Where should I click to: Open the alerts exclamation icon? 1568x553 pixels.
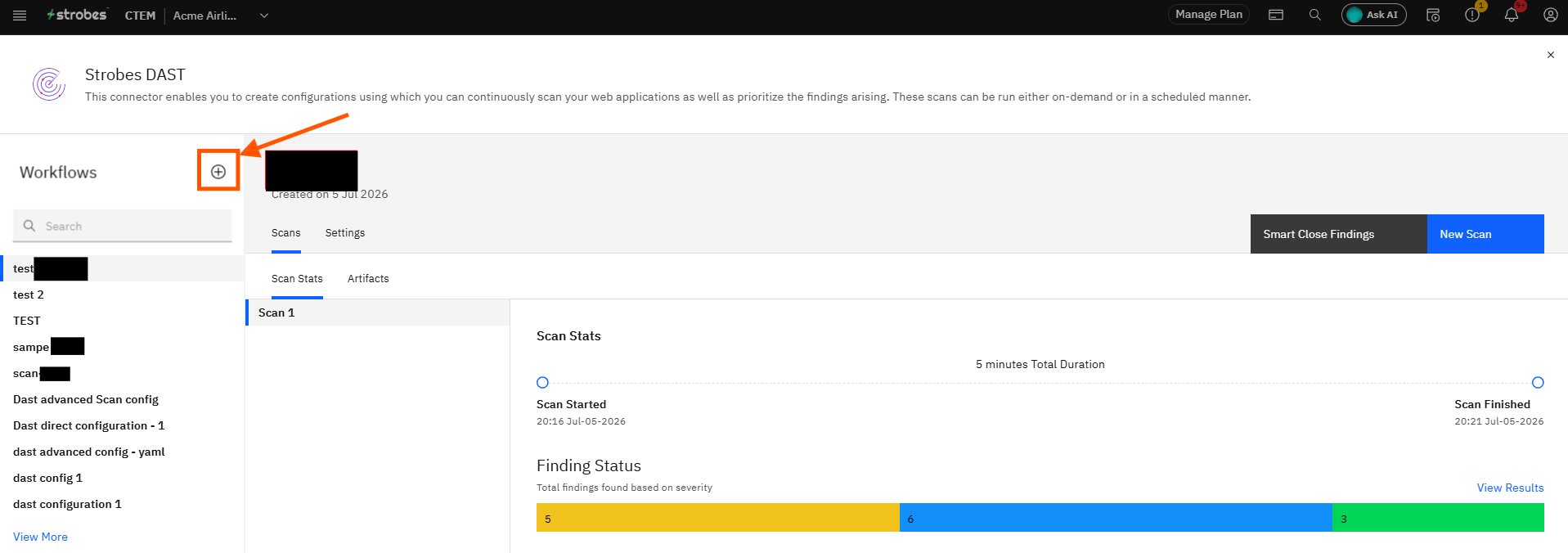point(1472,15)
